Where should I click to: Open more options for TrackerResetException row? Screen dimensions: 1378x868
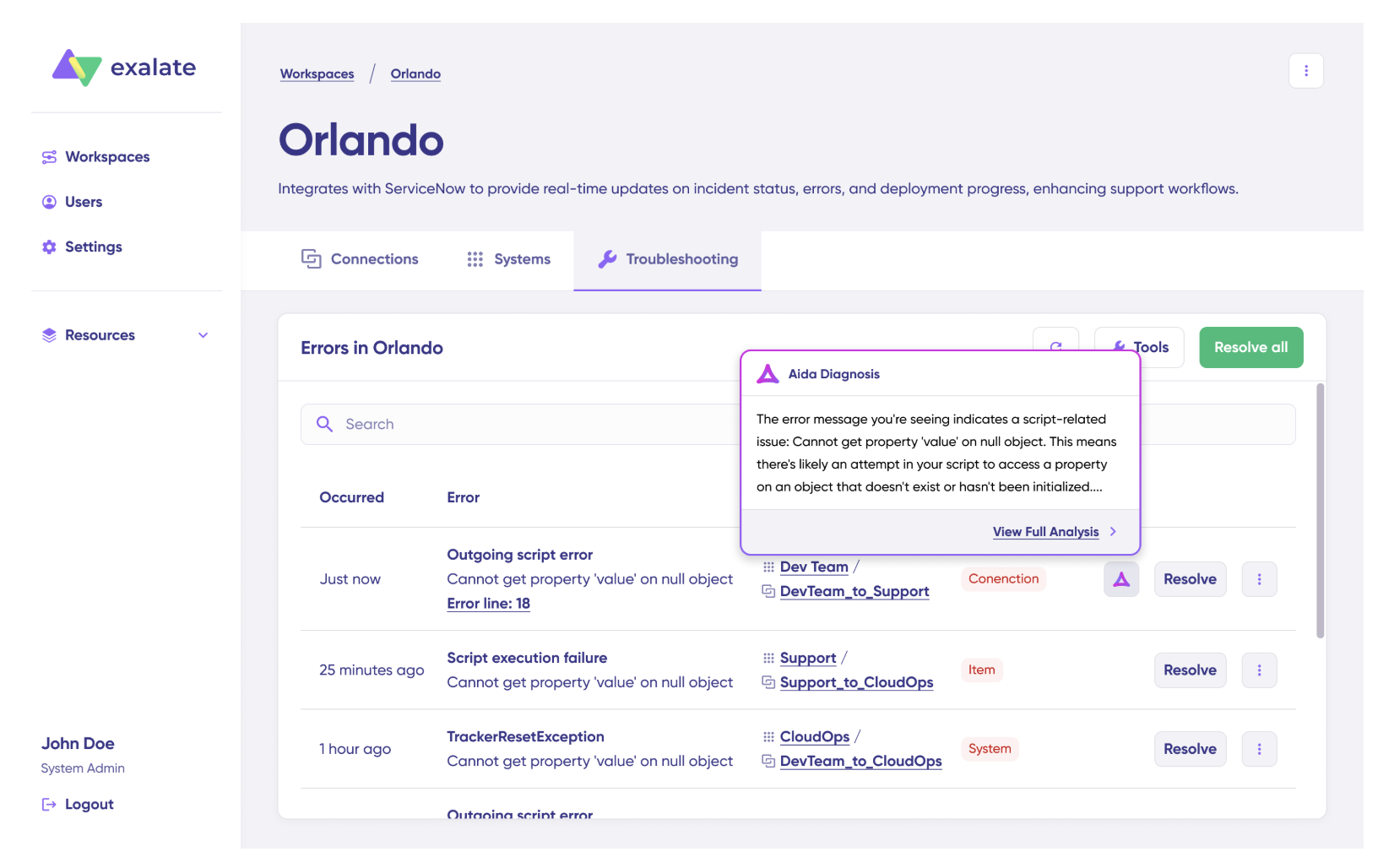pyautogui.click(x=1259, y=749)
